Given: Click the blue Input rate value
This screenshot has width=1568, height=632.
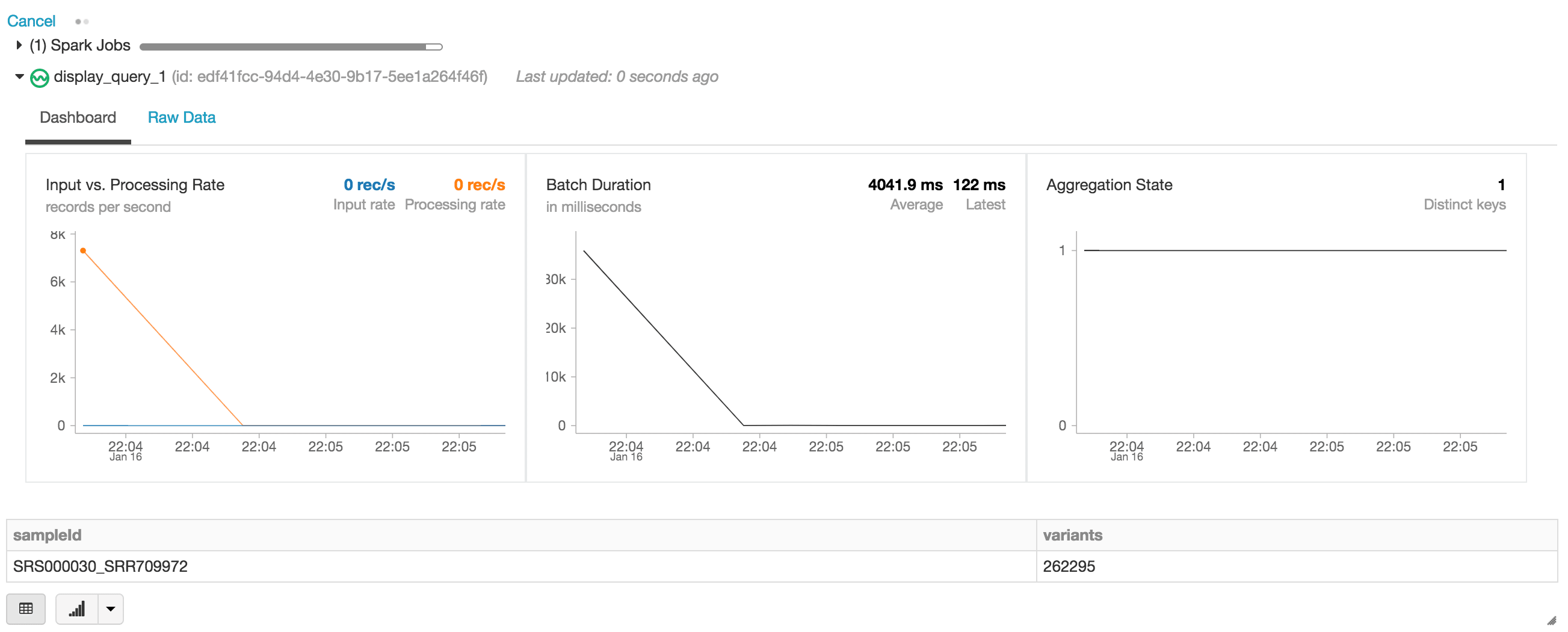Looking at the screenshot, I should coord(369,185).
